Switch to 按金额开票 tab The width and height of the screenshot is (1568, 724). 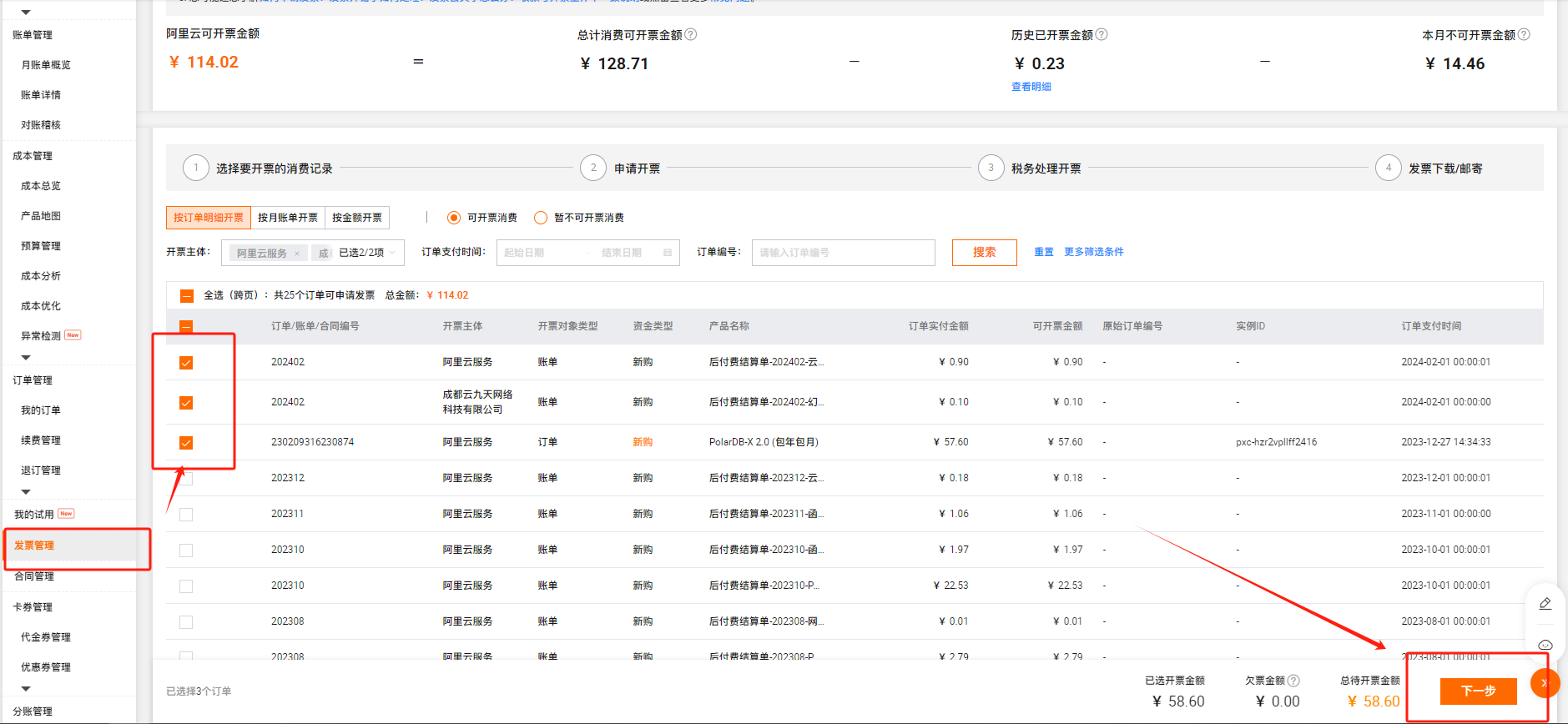click(357, 218)
